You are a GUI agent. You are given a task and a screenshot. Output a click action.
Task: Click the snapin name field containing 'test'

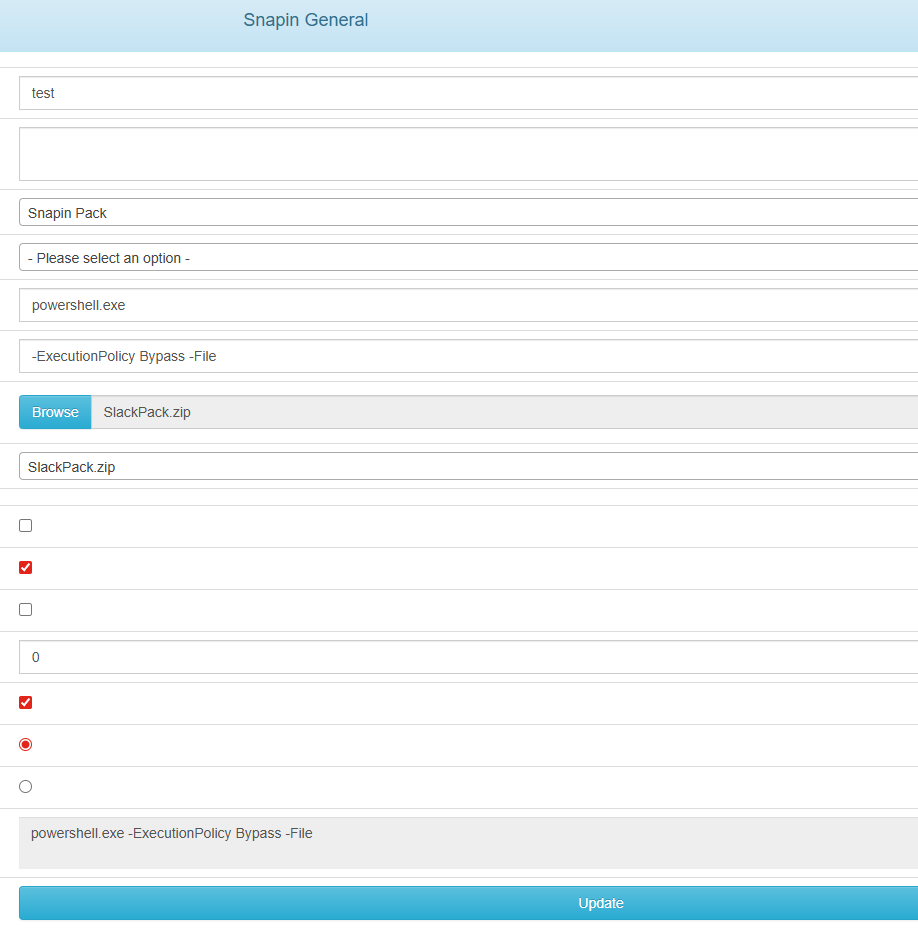468,93
